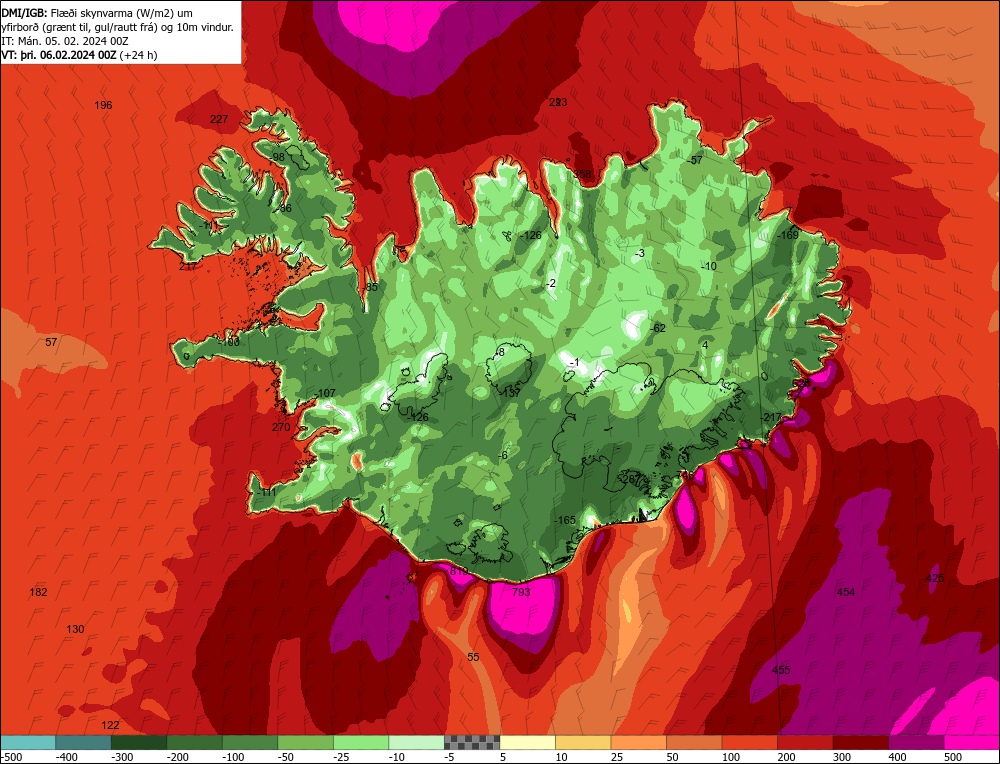Click the '-169' value on the east coast

click(788, 235)
